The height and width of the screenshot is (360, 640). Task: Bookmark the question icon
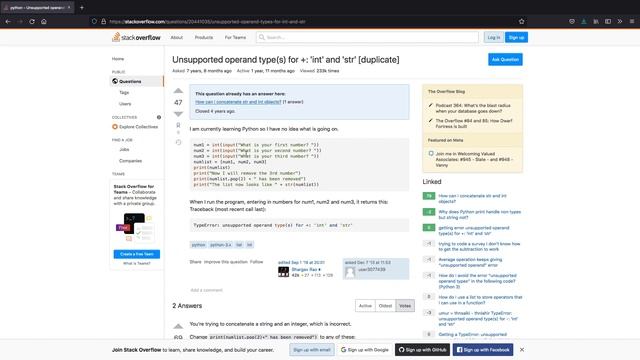tap(178, 126)
